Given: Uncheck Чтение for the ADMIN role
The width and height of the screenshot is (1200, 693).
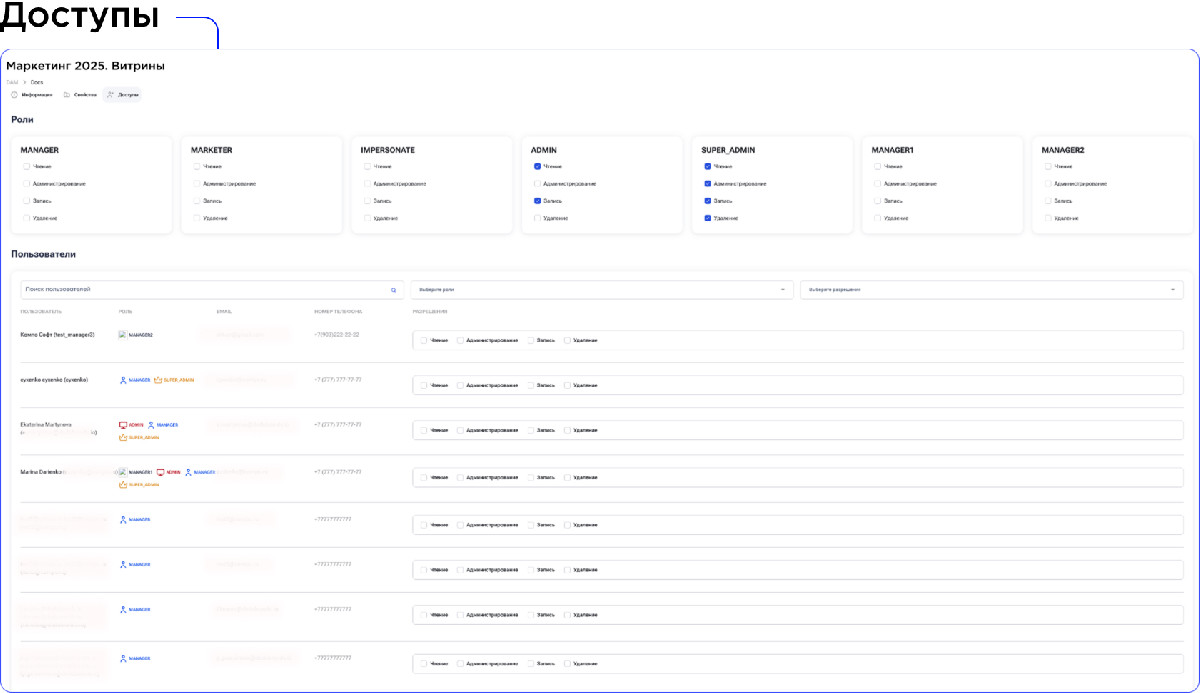Looking at the screenshot, I should pos(538,167).
